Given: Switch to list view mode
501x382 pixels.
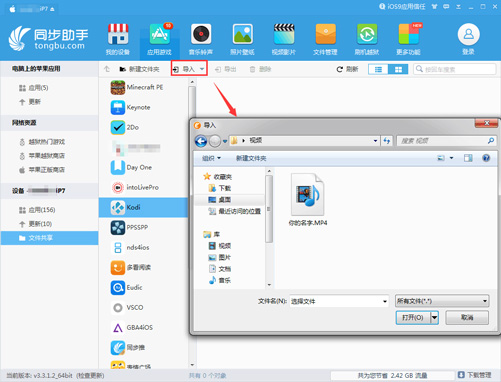Looking at the screenshot, I should 378,69.
